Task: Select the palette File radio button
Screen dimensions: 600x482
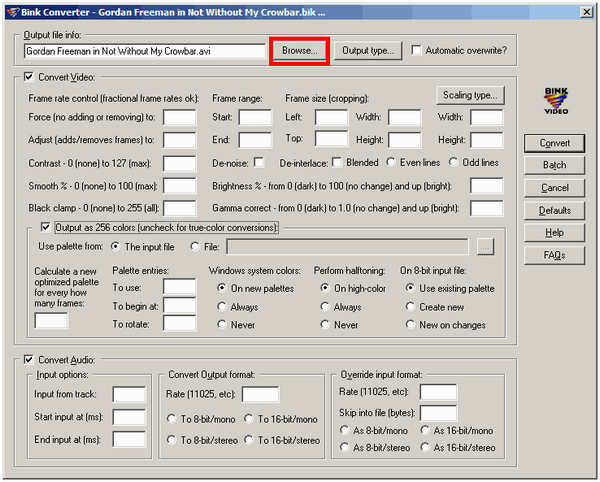Action: 195,247
